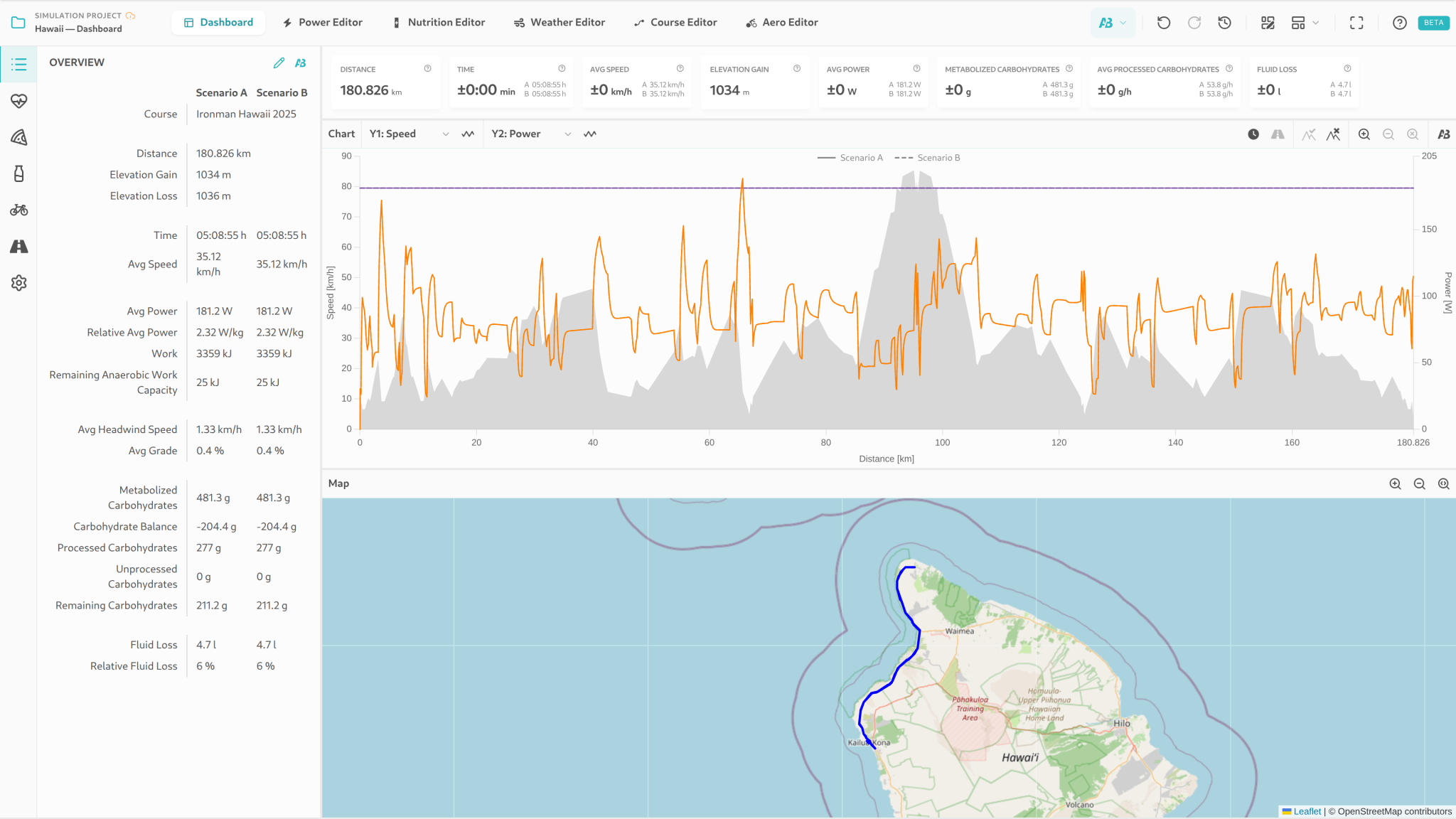Click the Fluid Loss card help icon
Screen dimensions: 1456x819
[x=1347, y=69]
